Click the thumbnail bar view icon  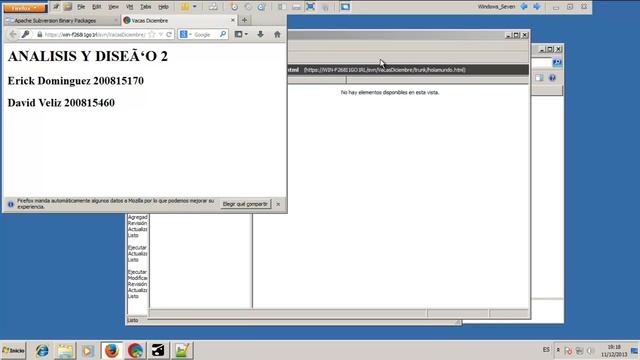pos(296,7)
